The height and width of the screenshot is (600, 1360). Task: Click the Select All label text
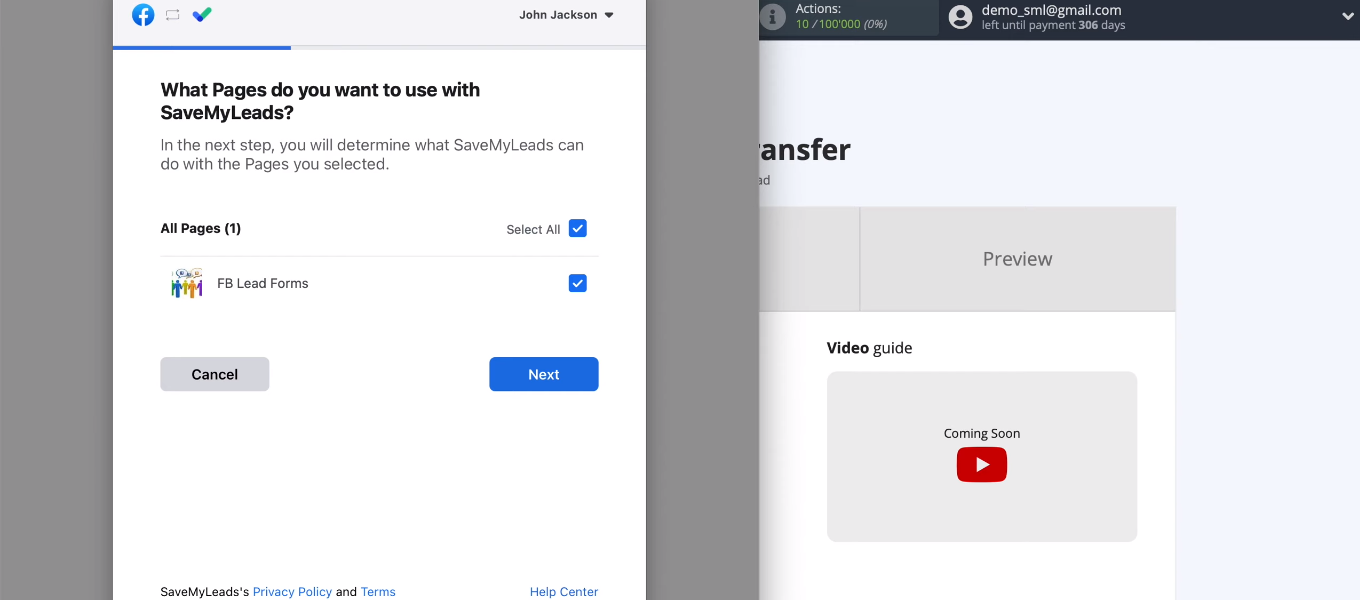click(x=533, y=229)
